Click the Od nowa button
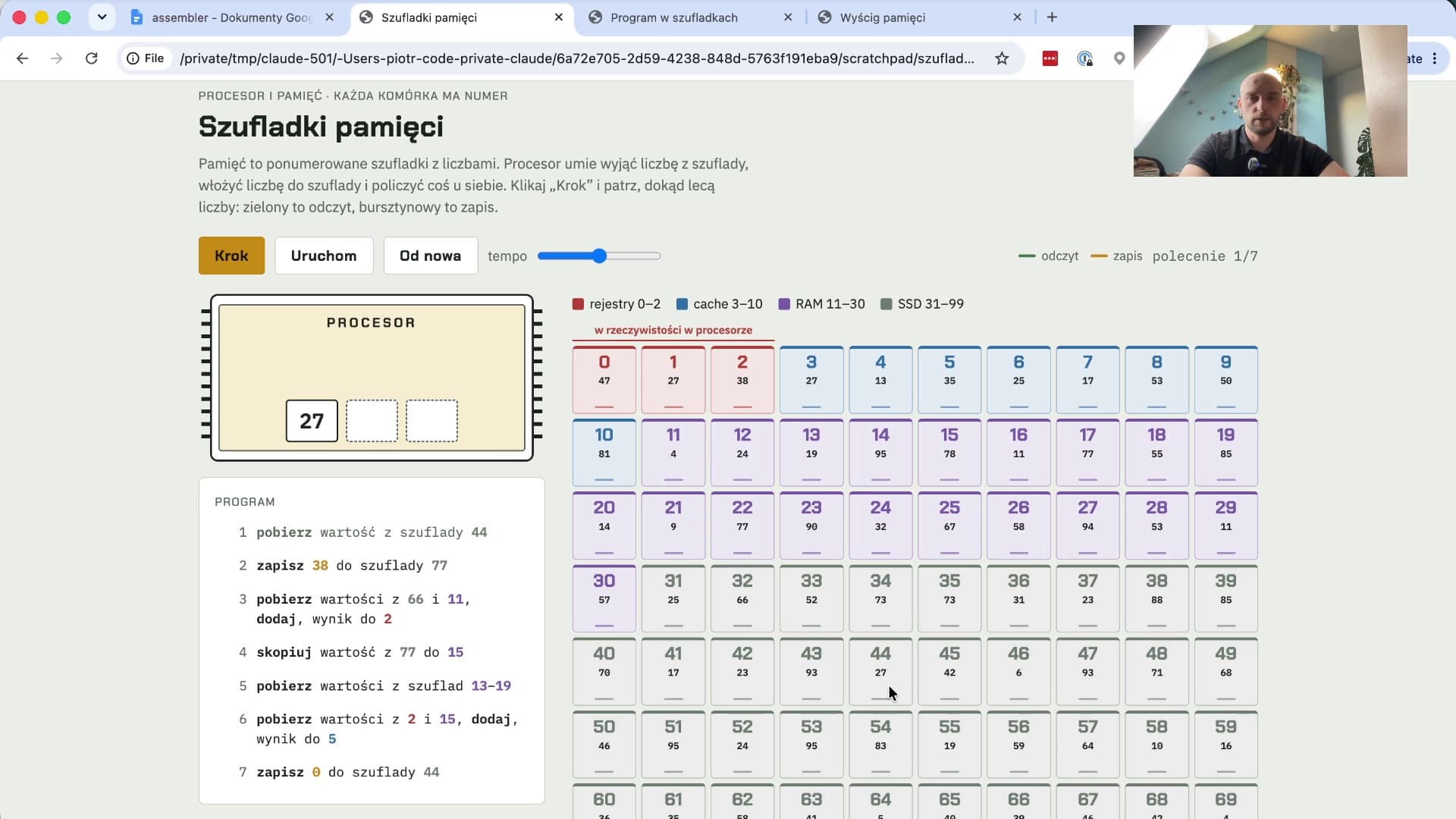Viewport: 1456px width, 819px height. coord(430,256)
